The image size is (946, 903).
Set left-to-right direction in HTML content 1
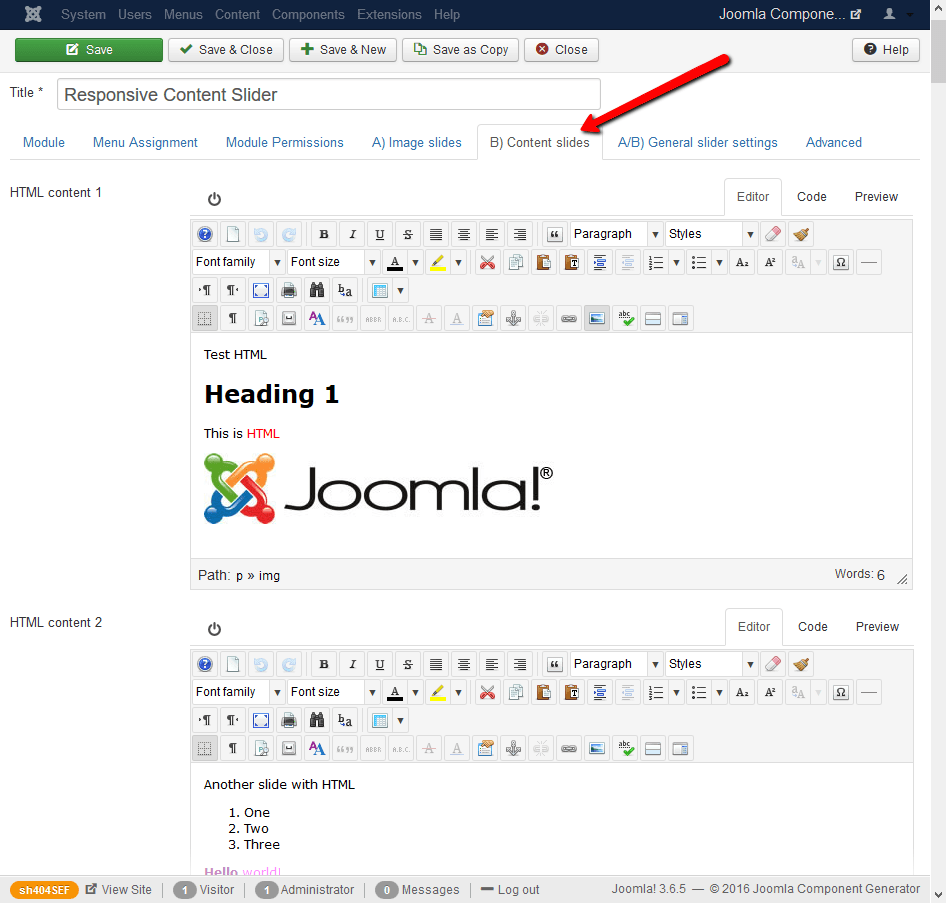pos(205,291)
